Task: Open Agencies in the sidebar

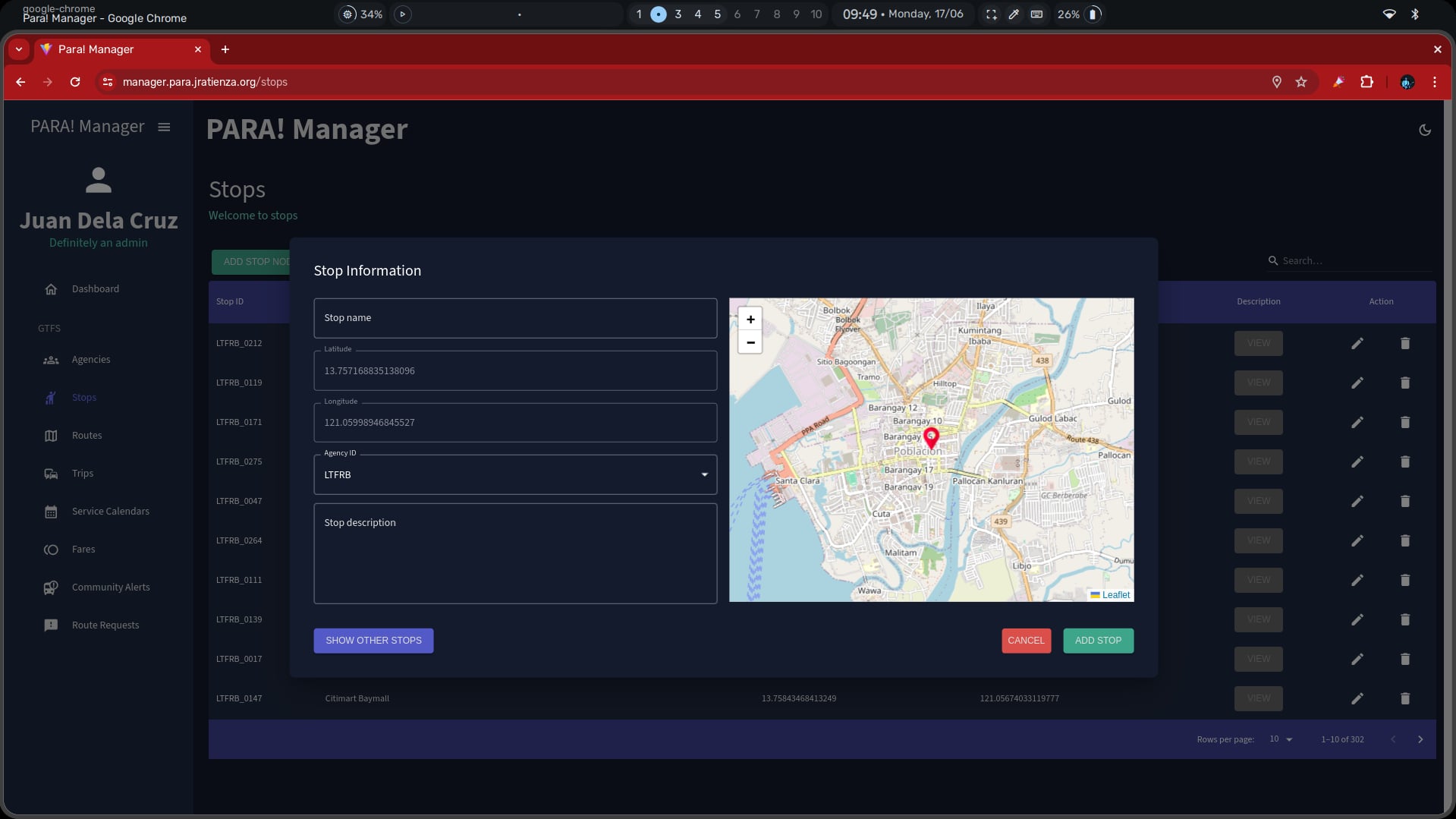Action: pyautogui.click(x=91, y=360)
